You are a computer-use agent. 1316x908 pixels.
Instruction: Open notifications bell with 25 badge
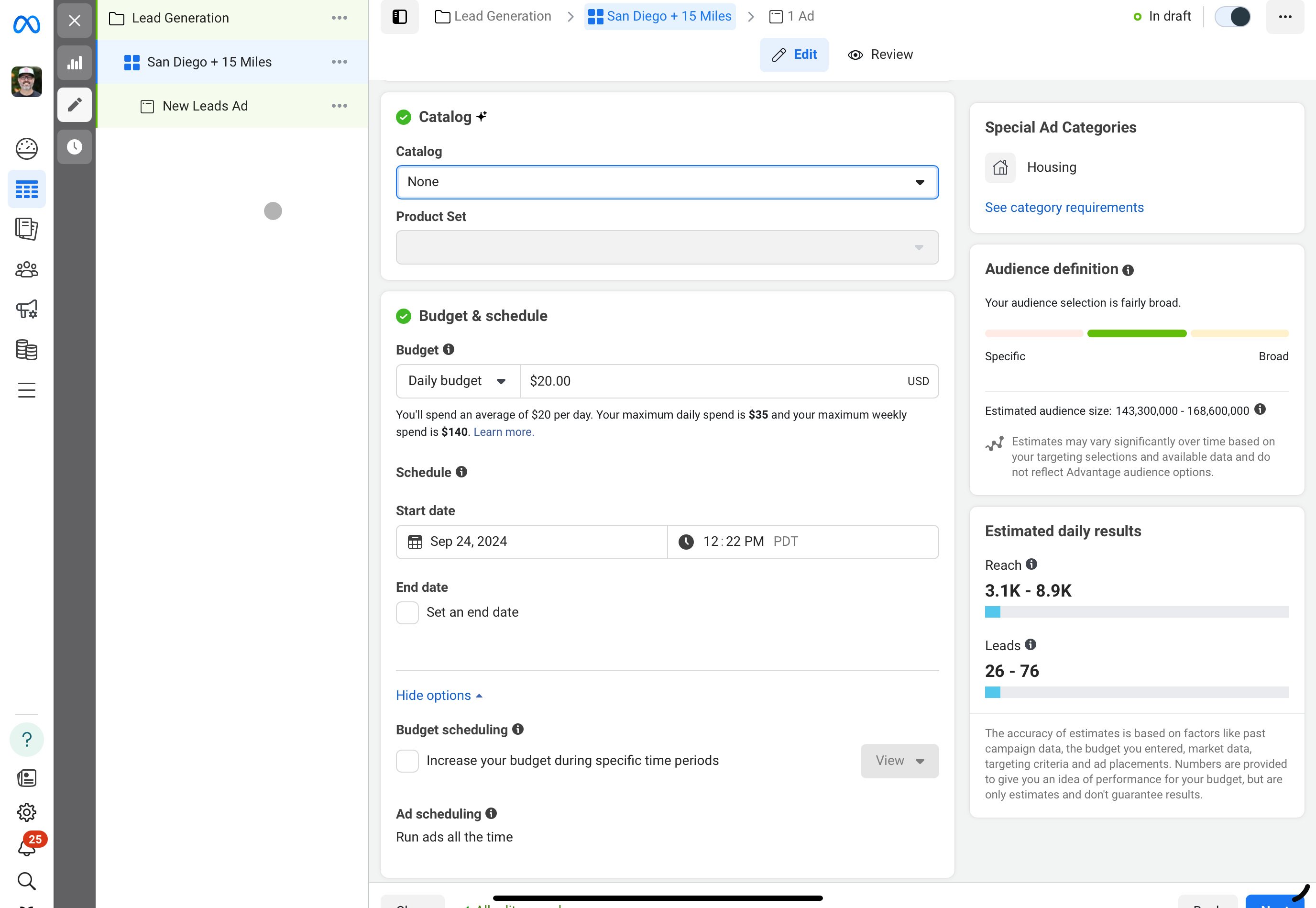coord(26,848)
